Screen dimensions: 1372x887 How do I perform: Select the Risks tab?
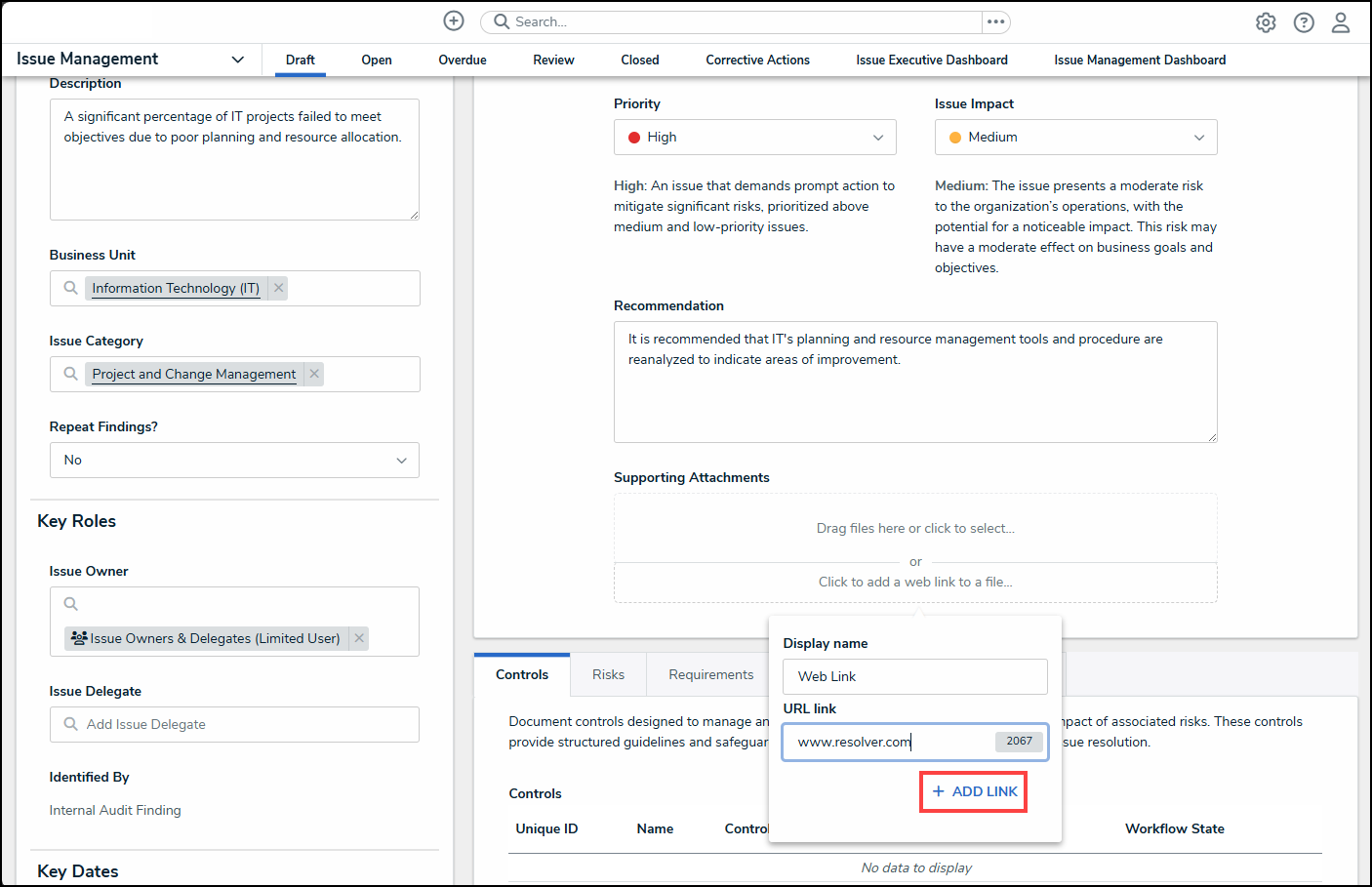(608, 674)
